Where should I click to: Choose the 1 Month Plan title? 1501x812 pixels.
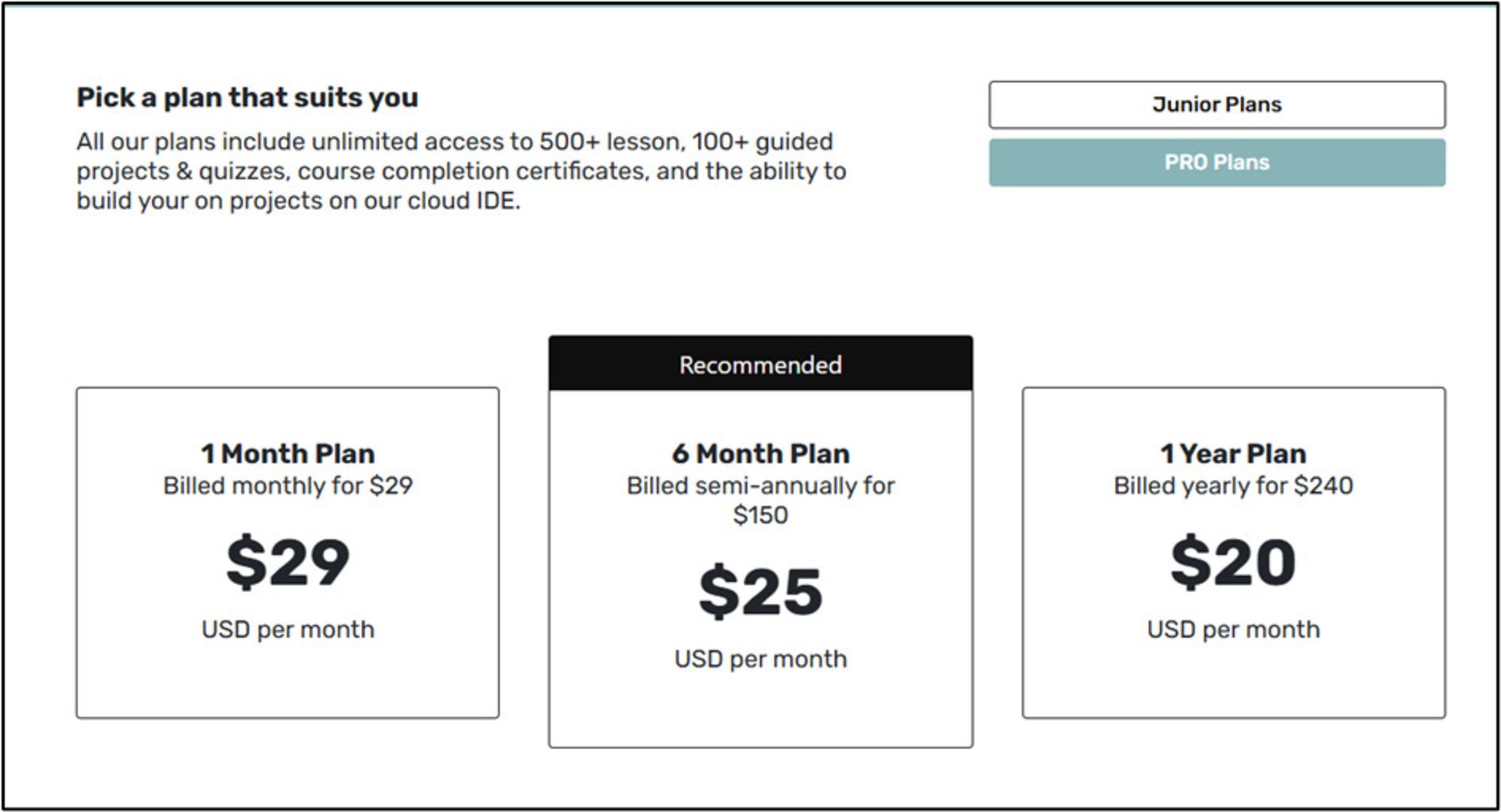[287, 454]
